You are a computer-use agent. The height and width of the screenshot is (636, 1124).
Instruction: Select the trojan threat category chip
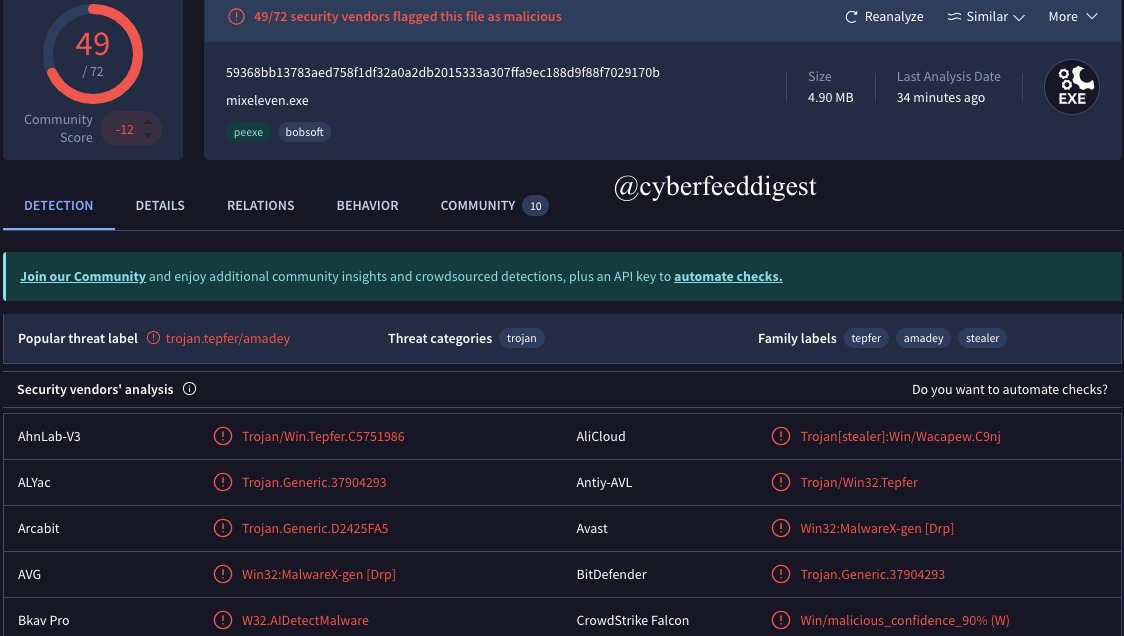point(521,338)
